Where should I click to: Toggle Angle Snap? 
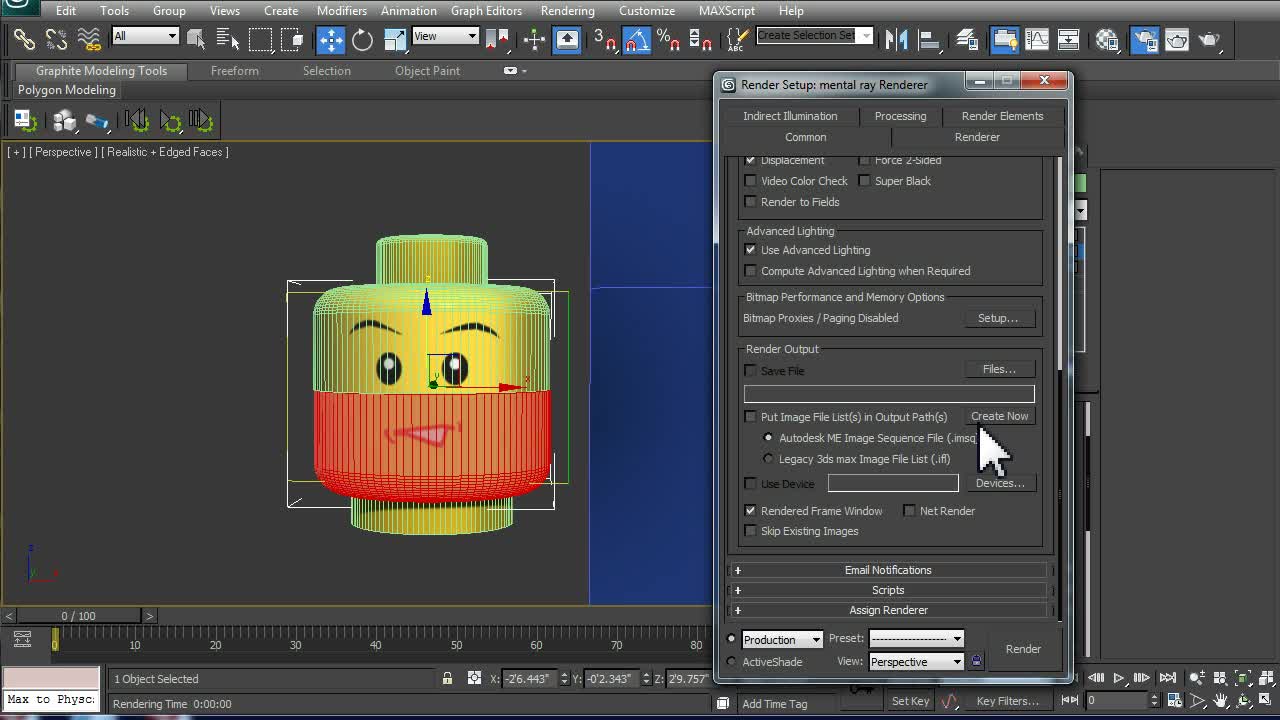(x=637, y=40)
